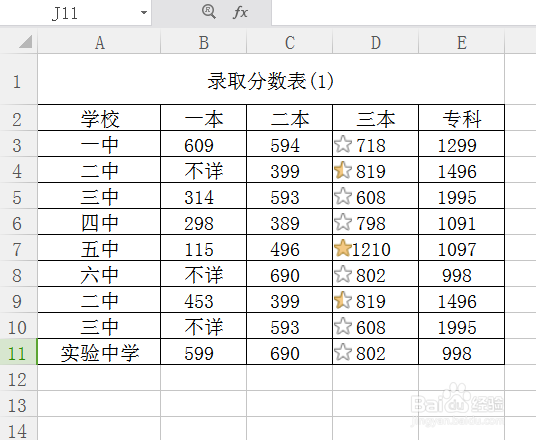The height and width of the screenshot is (440, 536).
Task: Select the cell containing 314
Action: click(204, 196)
